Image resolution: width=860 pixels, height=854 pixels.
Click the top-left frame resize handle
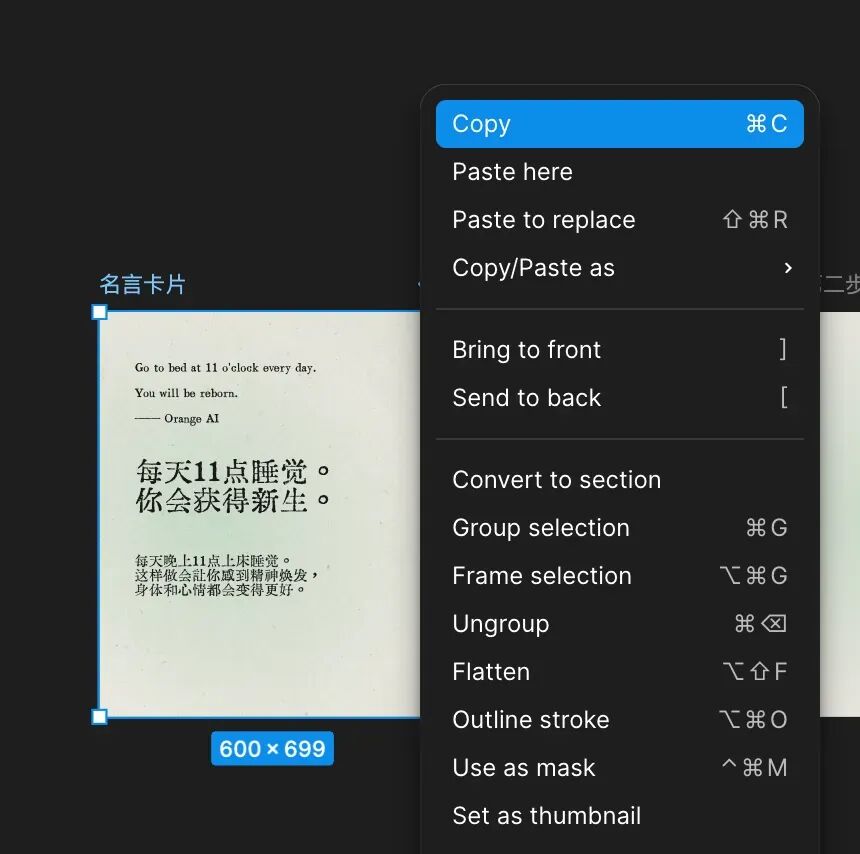(x=99, y=312)
